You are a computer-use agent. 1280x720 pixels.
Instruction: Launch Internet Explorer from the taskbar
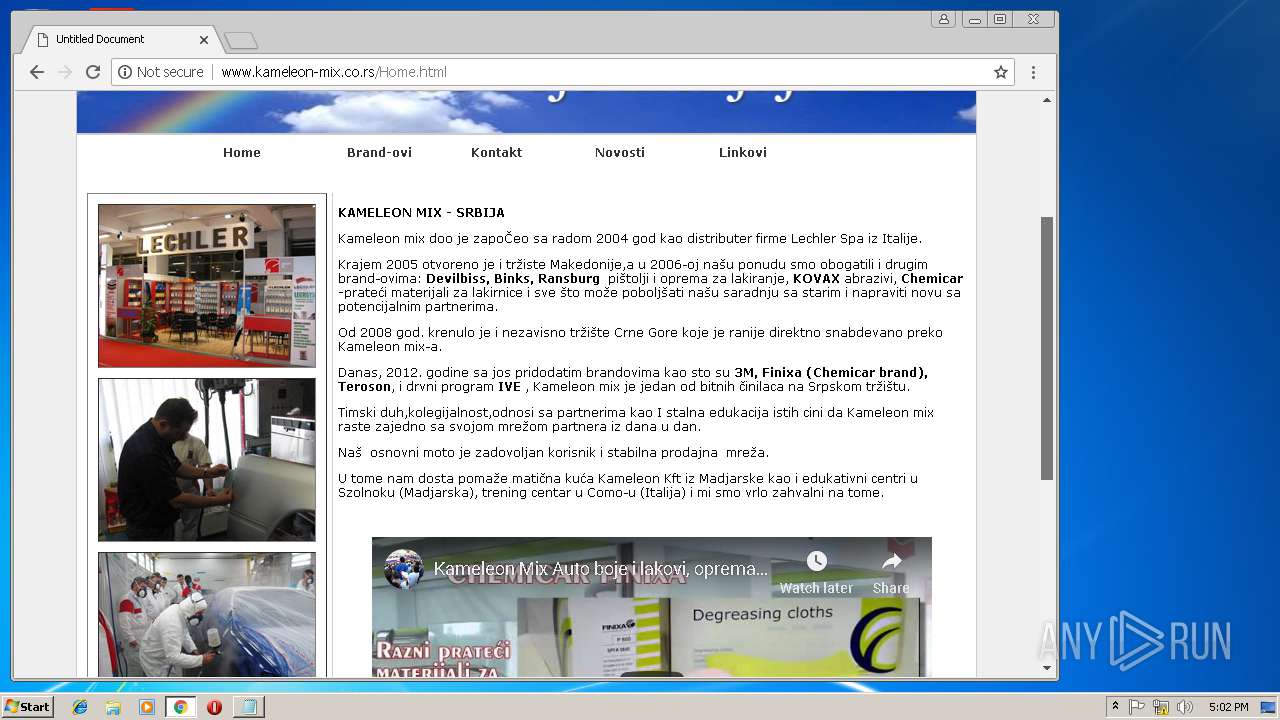pos(80,707)
